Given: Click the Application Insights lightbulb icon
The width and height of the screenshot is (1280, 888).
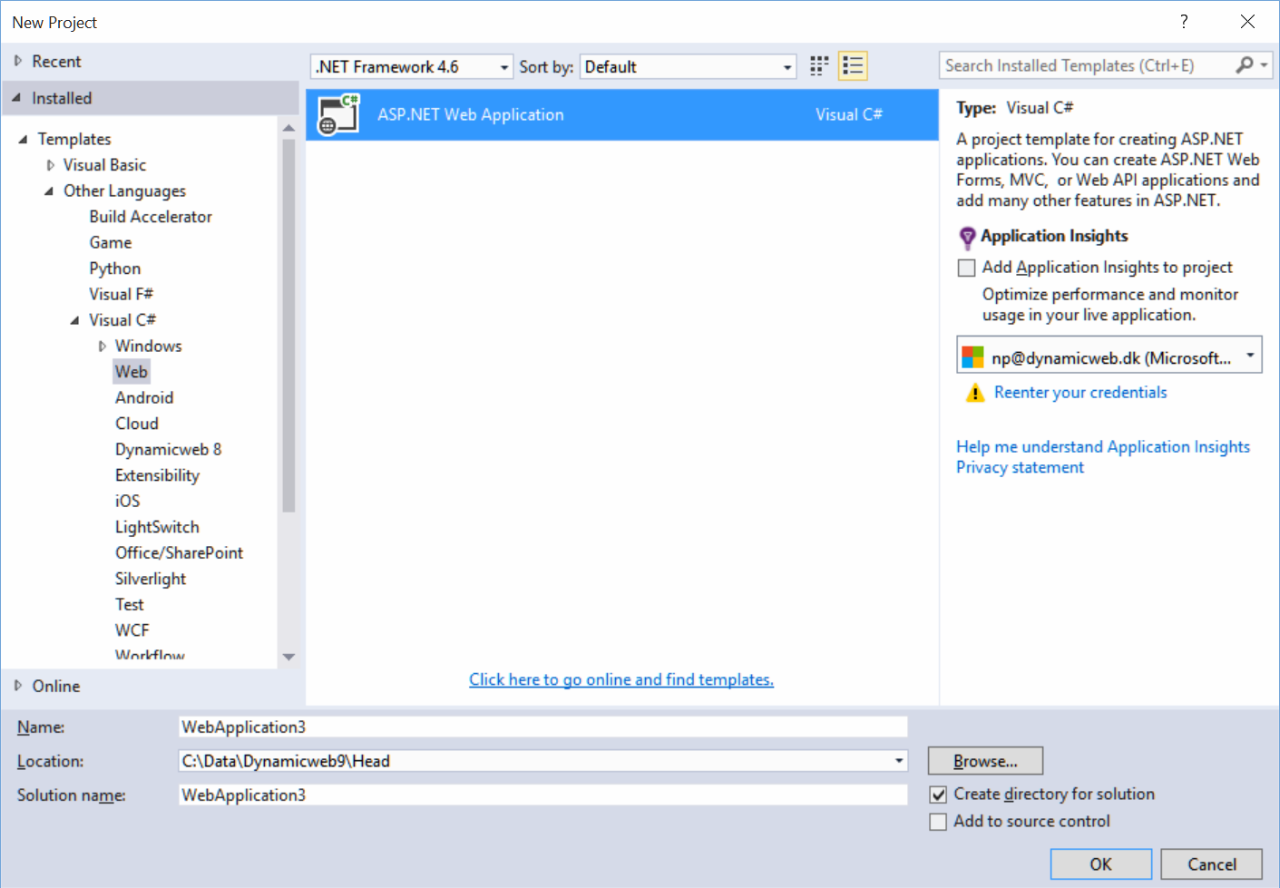Looking at the screenshot, I should pyautogui.click(x=967, y=237).
